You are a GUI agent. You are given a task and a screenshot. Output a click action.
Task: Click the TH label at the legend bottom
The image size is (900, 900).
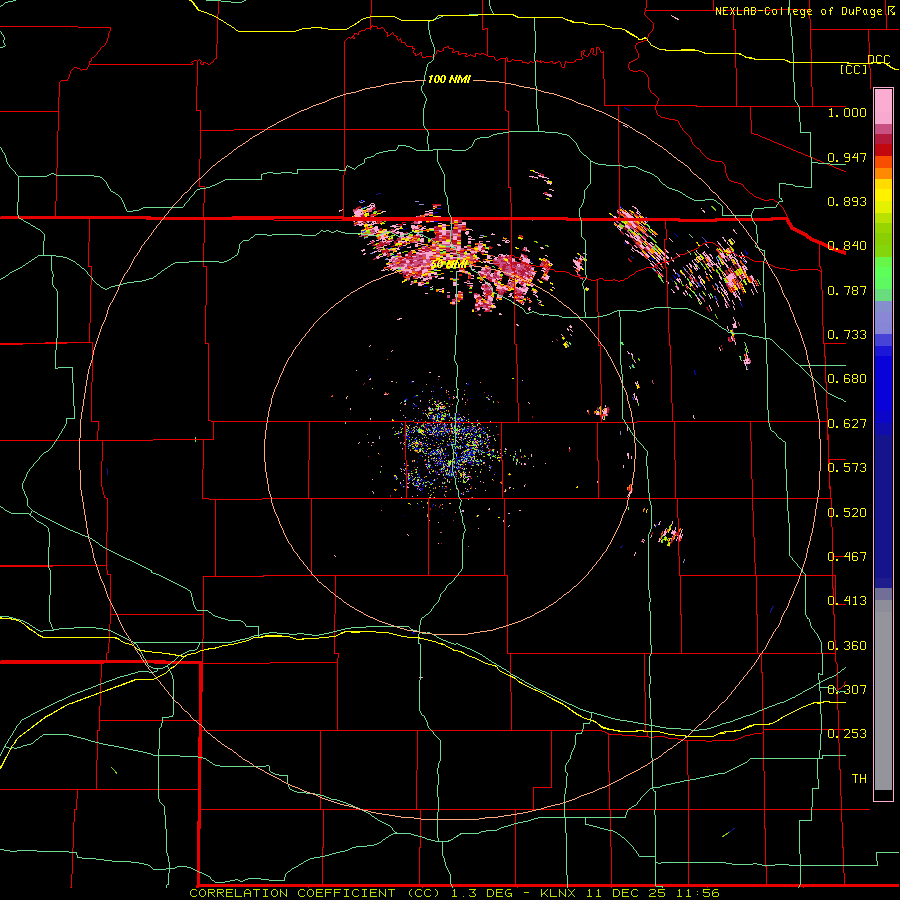(x=859, y=778)
